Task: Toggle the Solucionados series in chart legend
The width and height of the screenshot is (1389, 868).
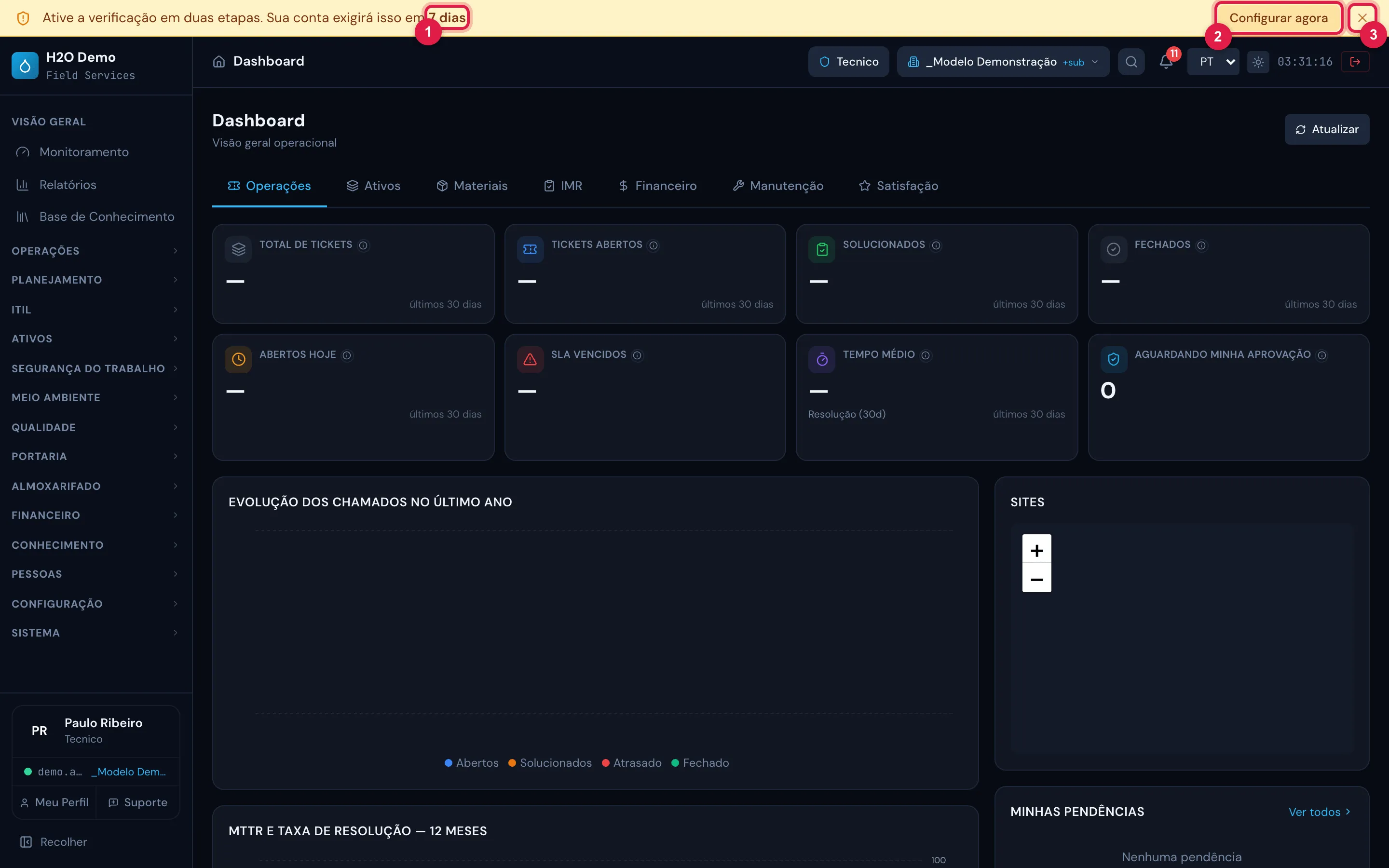Action: click(x=550, y=763)
